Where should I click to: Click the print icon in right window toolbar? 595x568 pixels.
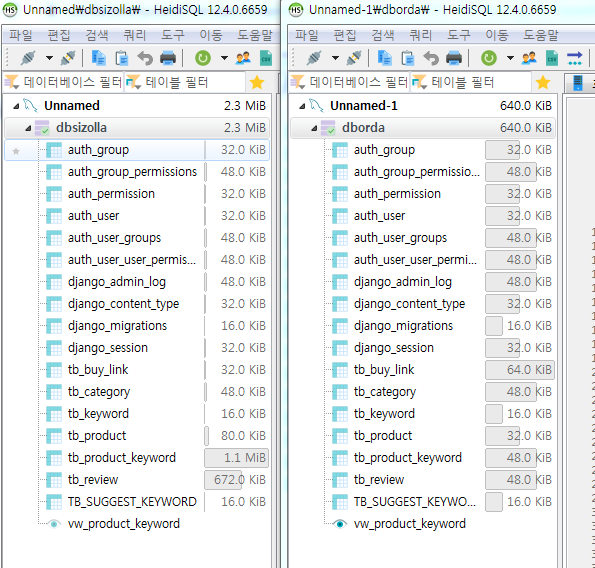pos(454,58)
